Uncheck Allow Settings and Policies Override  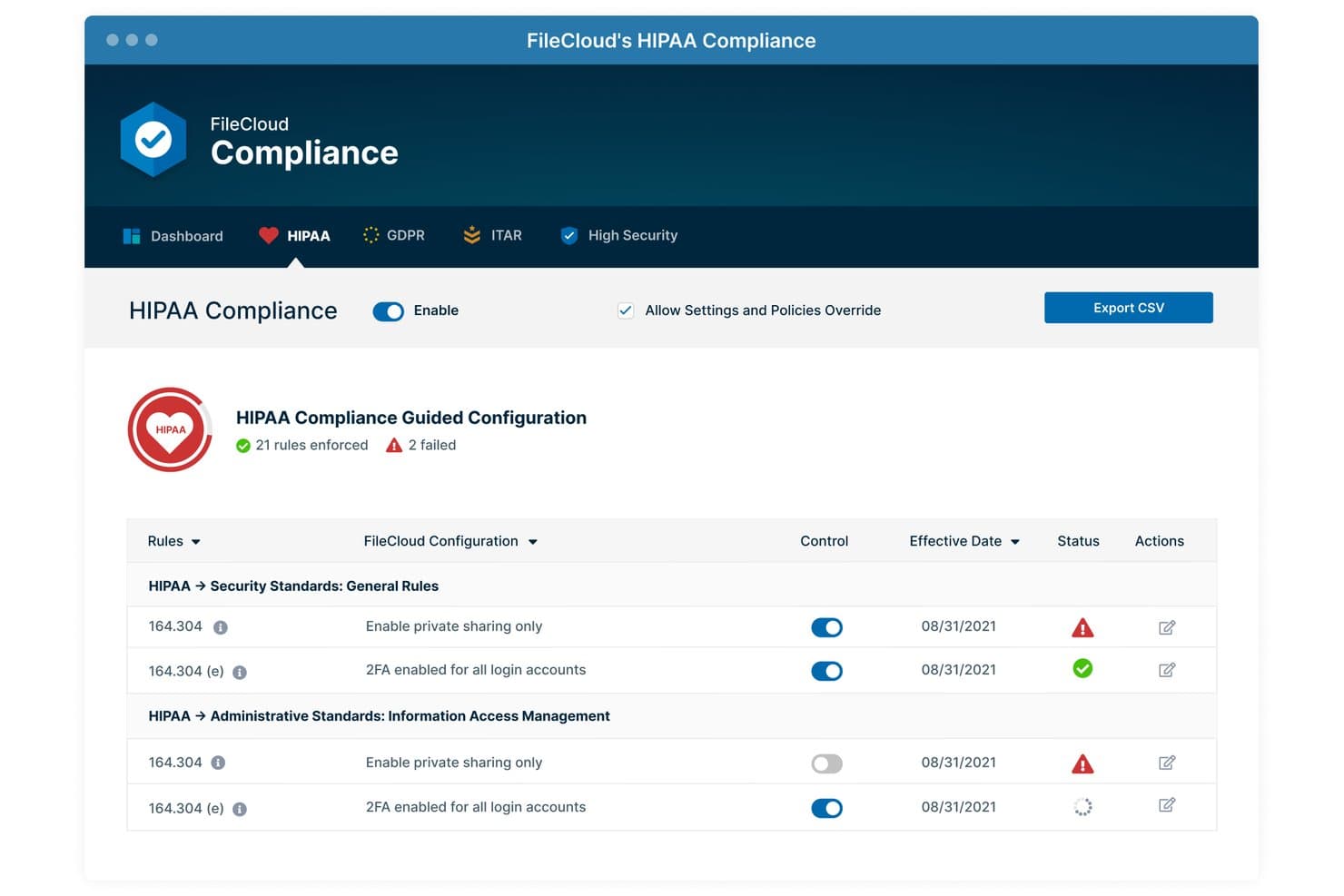[x=626, y=310]
